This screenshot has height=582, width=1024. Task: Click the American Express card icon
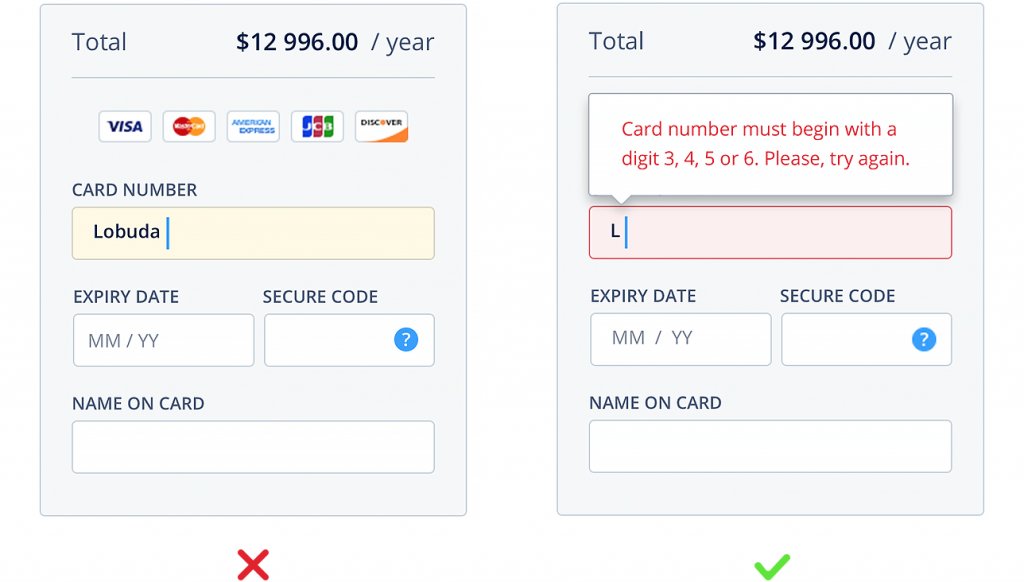(x=252, y=126)
